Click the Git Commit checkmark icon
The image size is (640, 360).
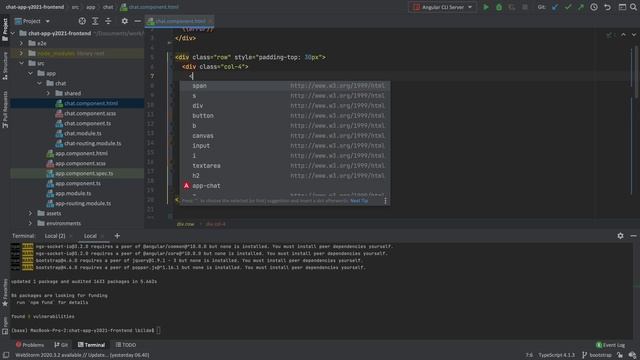[568, 7]
